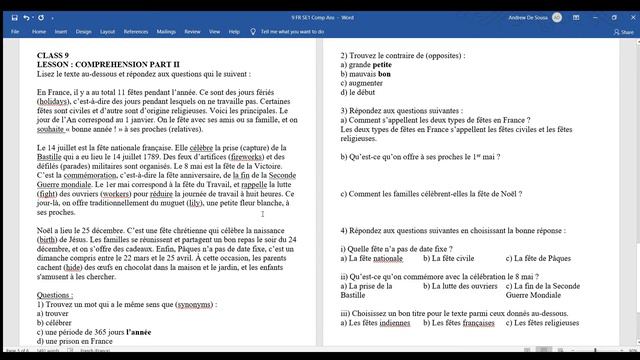Click the page count in status bar

click(x=17, y=351)
